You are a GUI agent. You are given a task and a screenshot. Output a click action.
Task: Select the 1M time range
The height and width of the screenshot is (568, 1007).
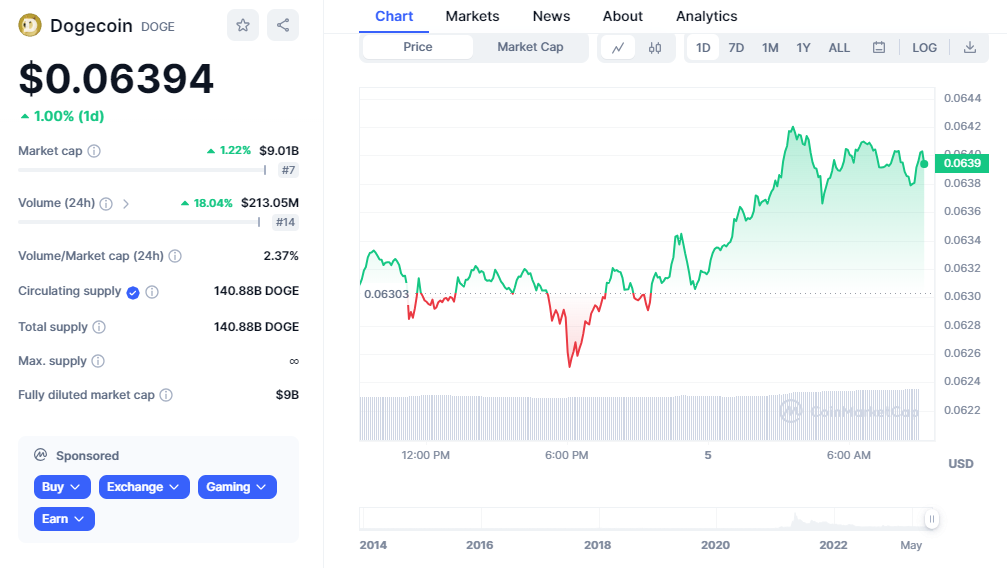pos(770,48)
